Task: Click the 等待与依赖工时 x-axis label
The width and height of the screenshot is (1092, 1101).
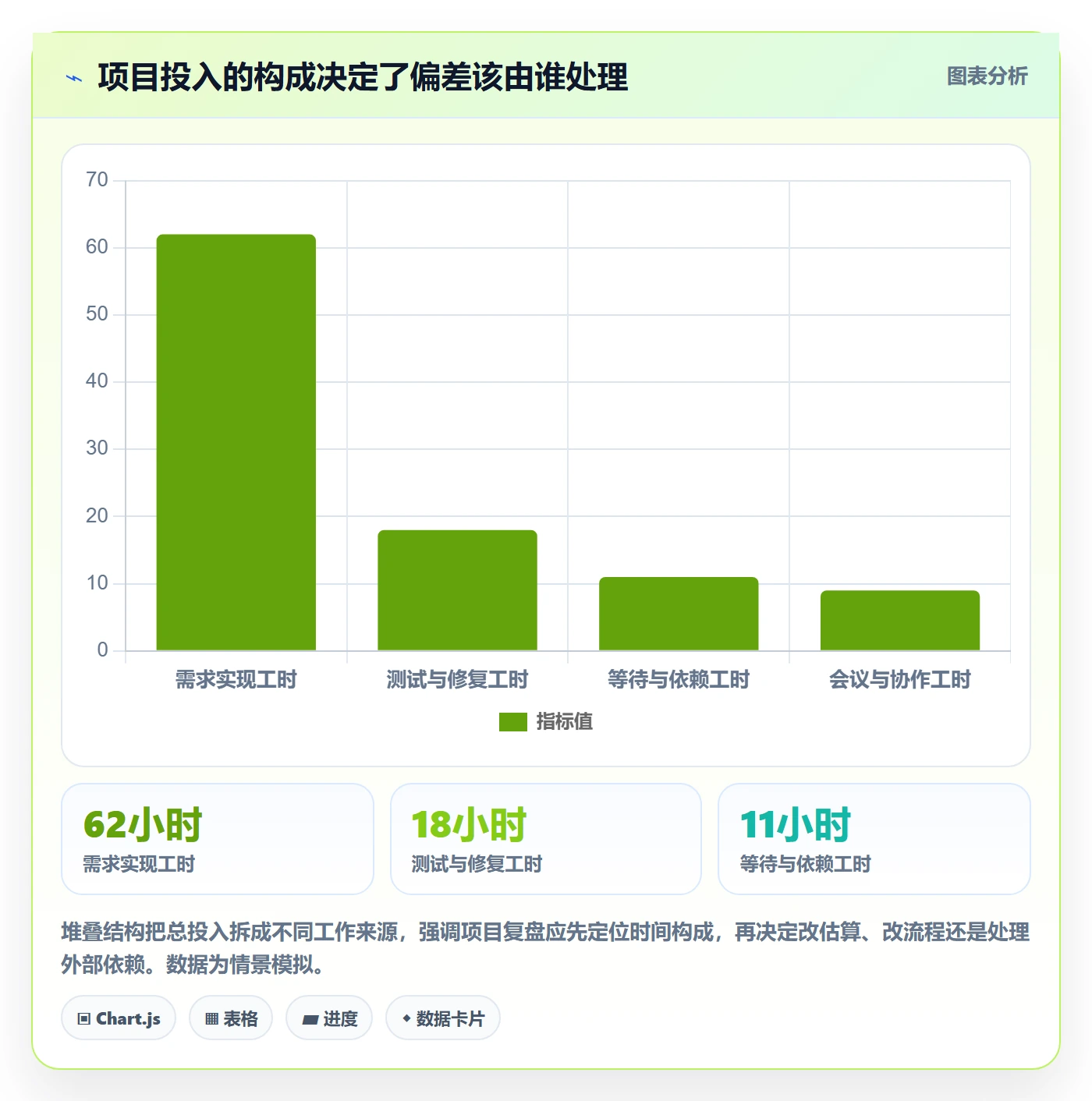Action: 679,680
